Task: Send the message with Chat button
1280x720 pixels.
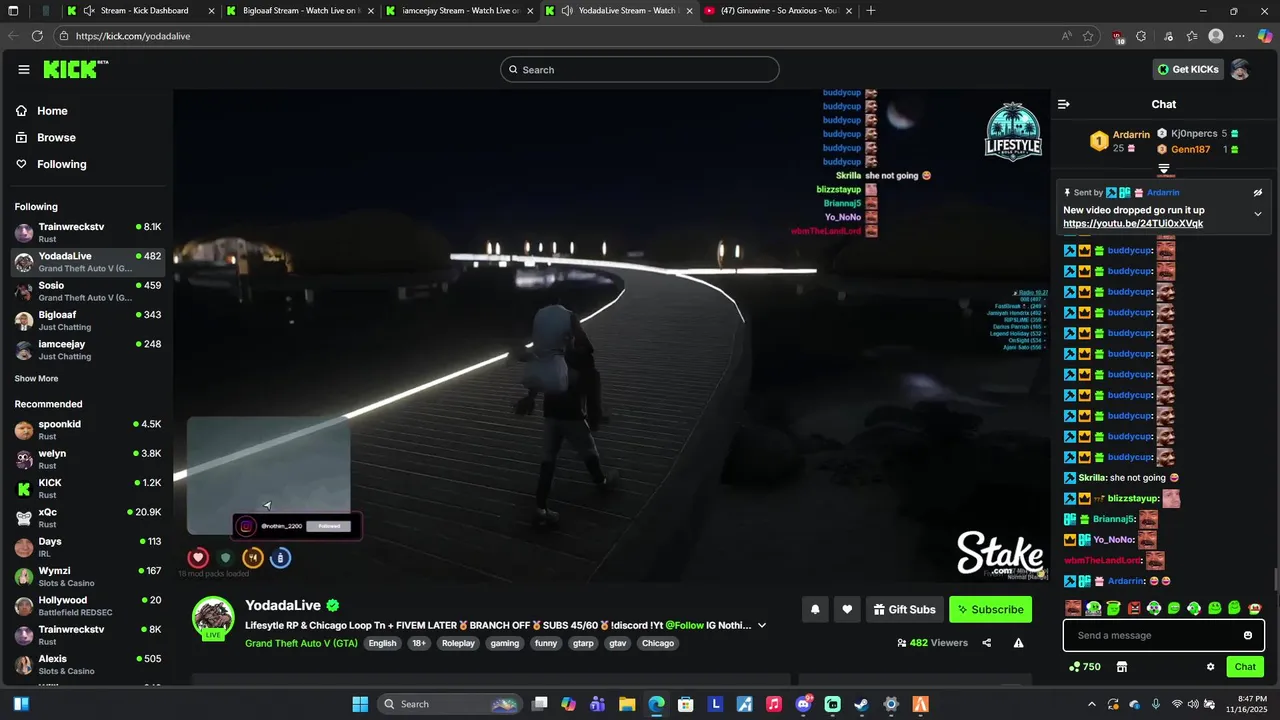Action: pos(1245,667)
